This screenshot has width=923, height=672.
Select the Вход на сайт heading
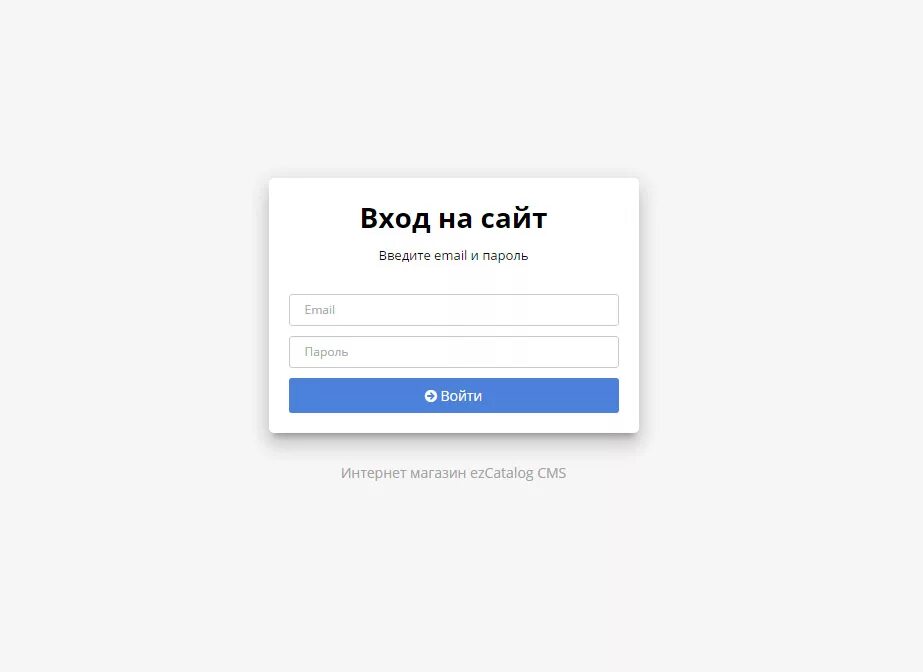coord(453,218)
